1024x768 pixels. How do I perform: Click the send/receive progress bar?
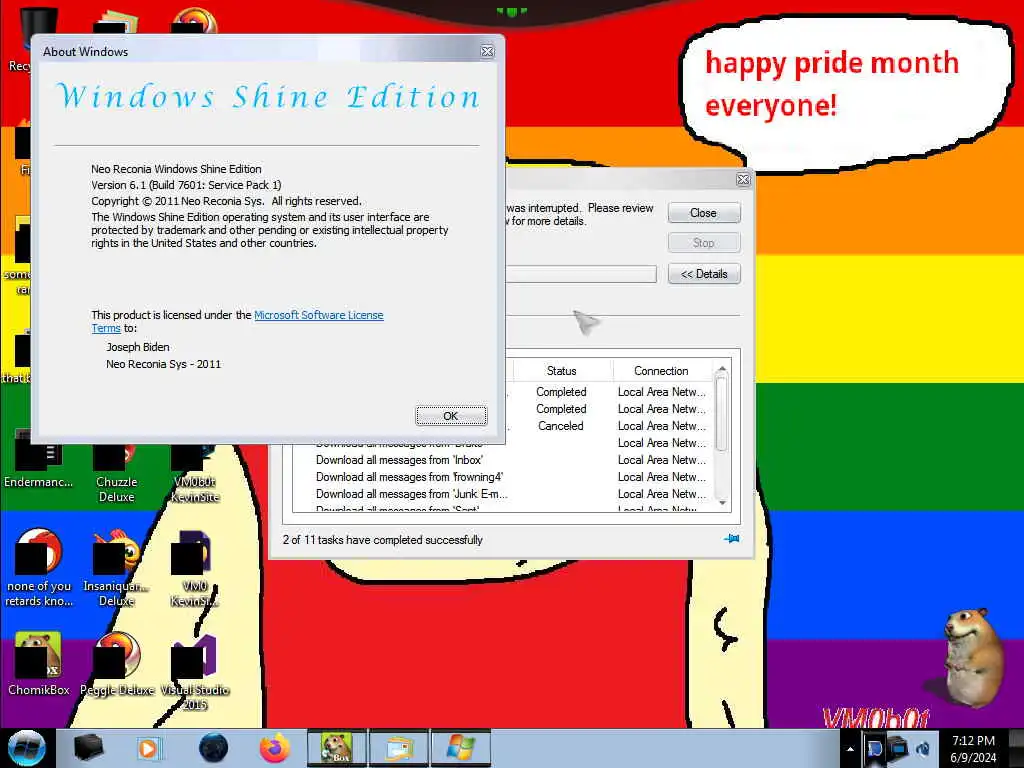[x=581, y=274]
